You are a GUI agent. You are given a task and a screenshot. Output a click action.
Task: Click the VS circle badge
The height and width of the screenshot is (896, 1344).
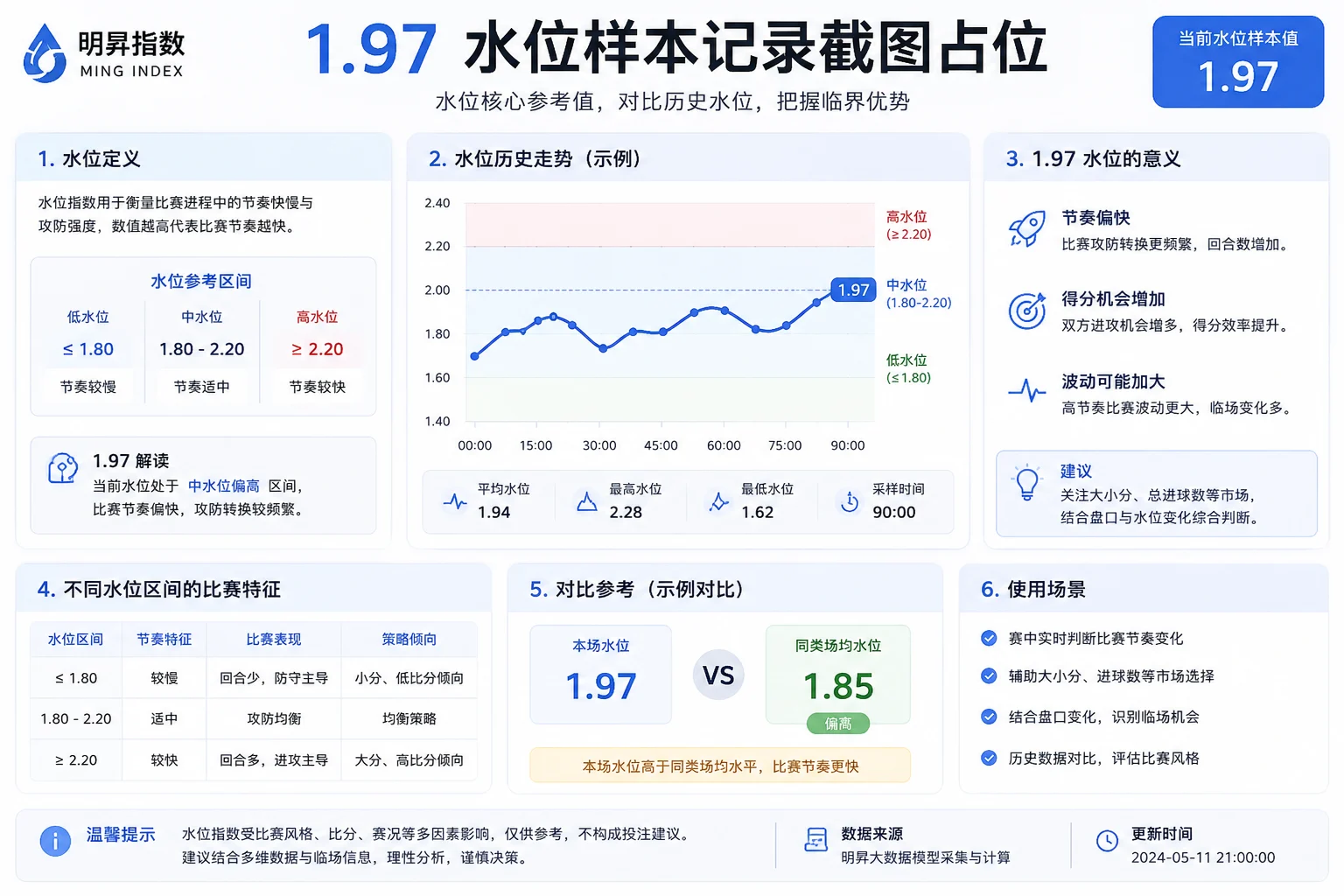tap(718, 675)
